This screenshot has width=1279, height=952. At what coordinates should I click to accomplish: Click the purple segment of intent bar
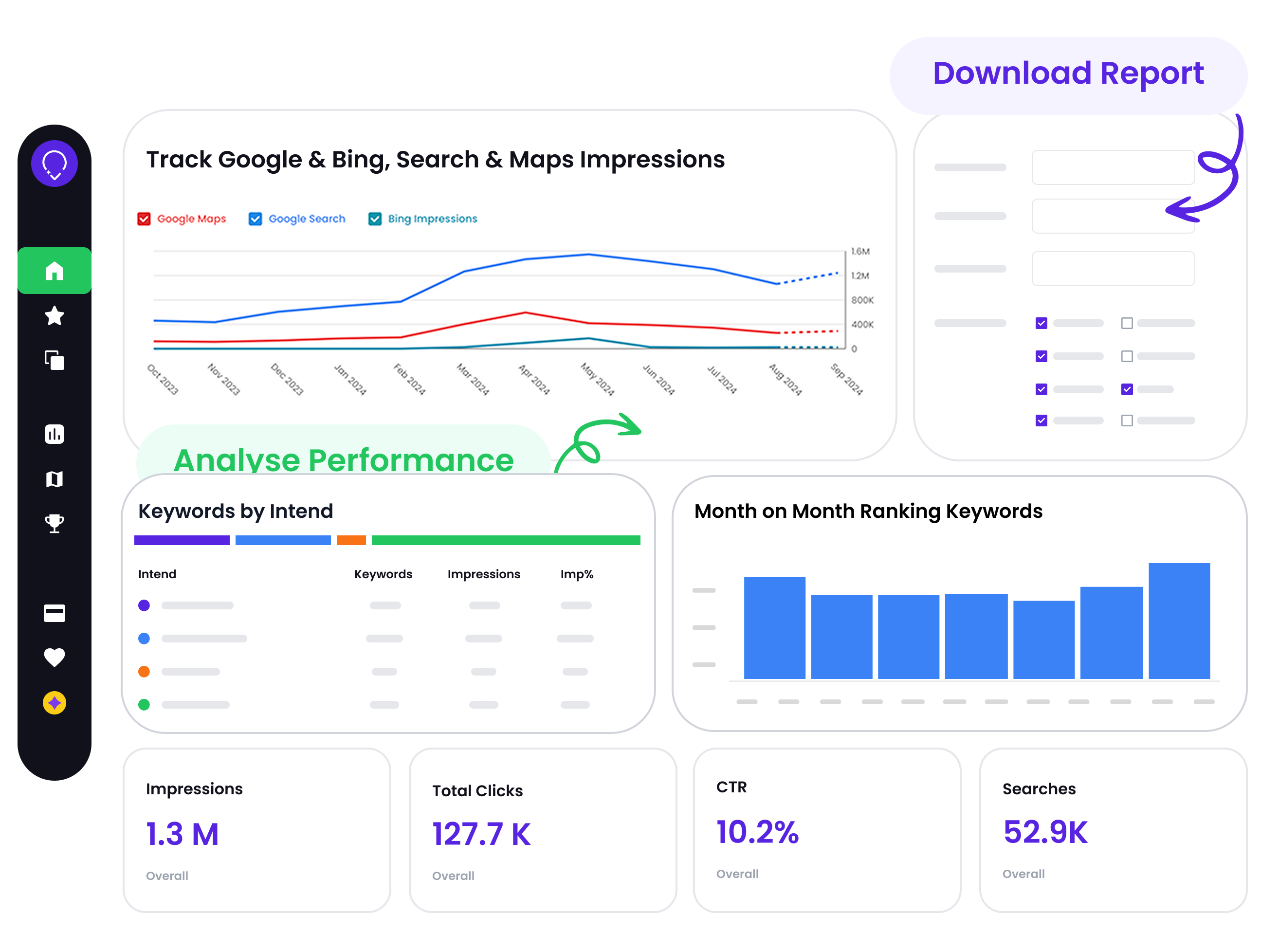pos(182,540)
